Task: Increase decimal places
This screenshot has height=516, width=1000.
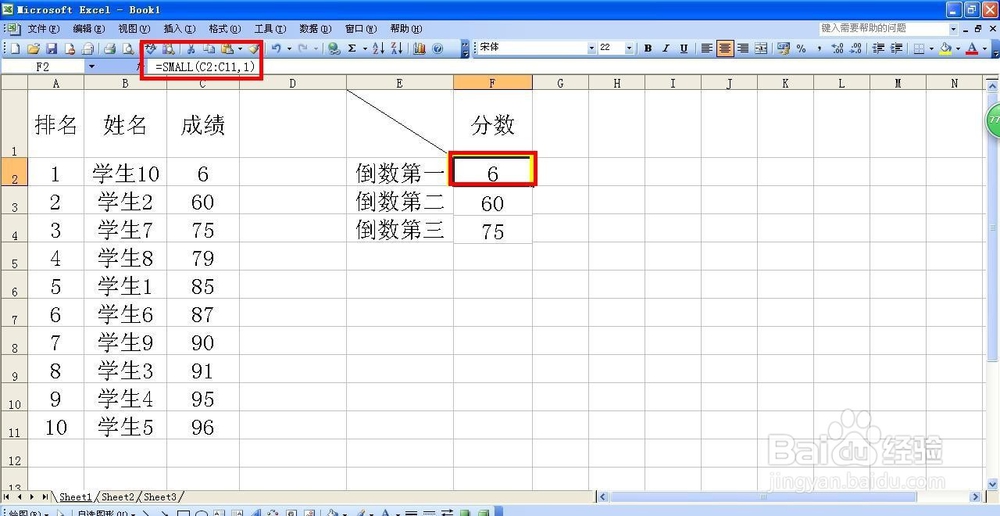Action: click(837, 48)
